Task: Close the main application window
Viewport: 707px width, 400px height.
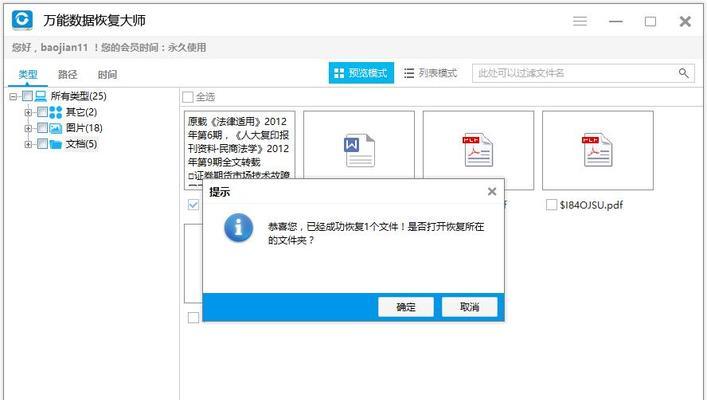Action: pyautogui.click(x=685, y=21)
